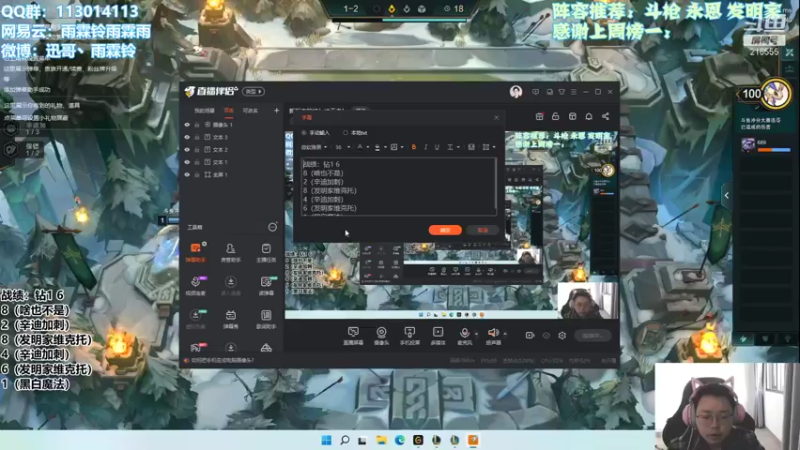
Task: Expand the text background box dropdown
Action: click(x=402, y=147)
